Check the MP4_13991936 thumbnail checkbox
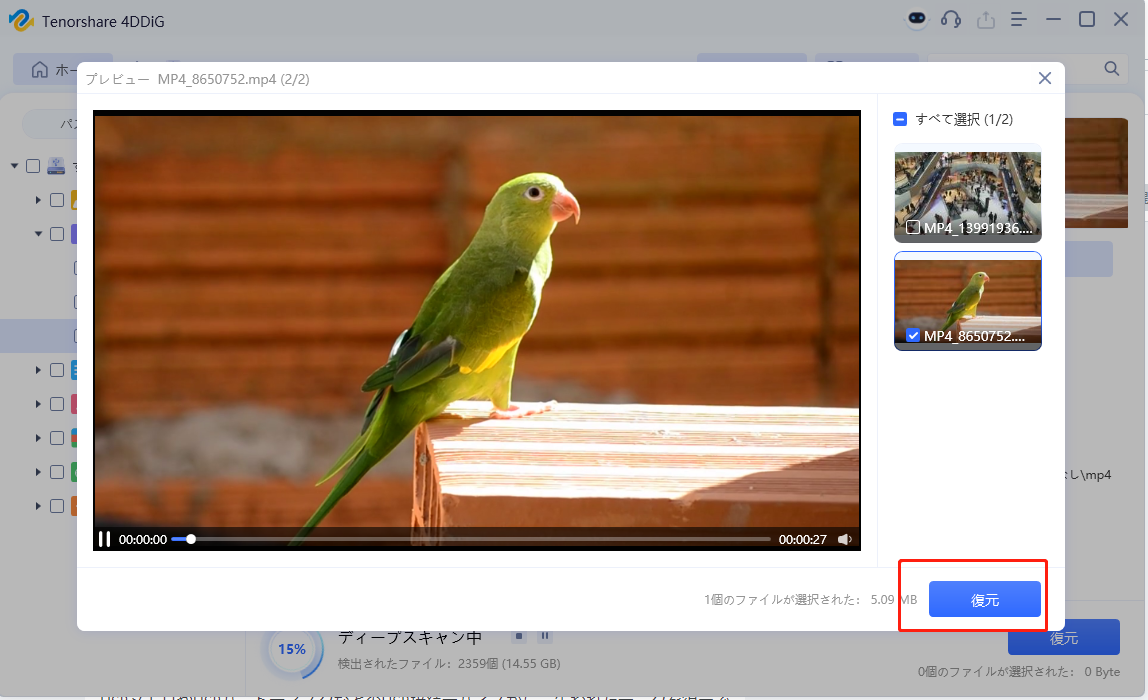The width and height of the screenshot is (1148, 700). coord(912,227)
